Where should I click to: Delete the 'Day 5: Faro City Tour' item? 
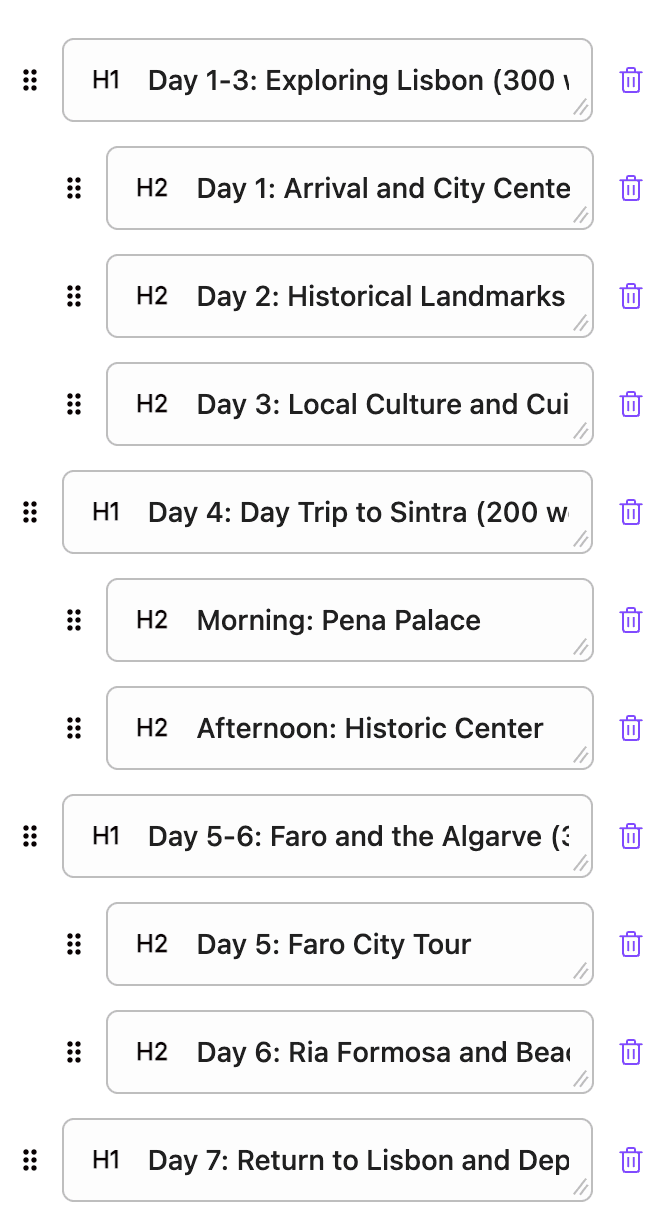(x=631, y=945)
